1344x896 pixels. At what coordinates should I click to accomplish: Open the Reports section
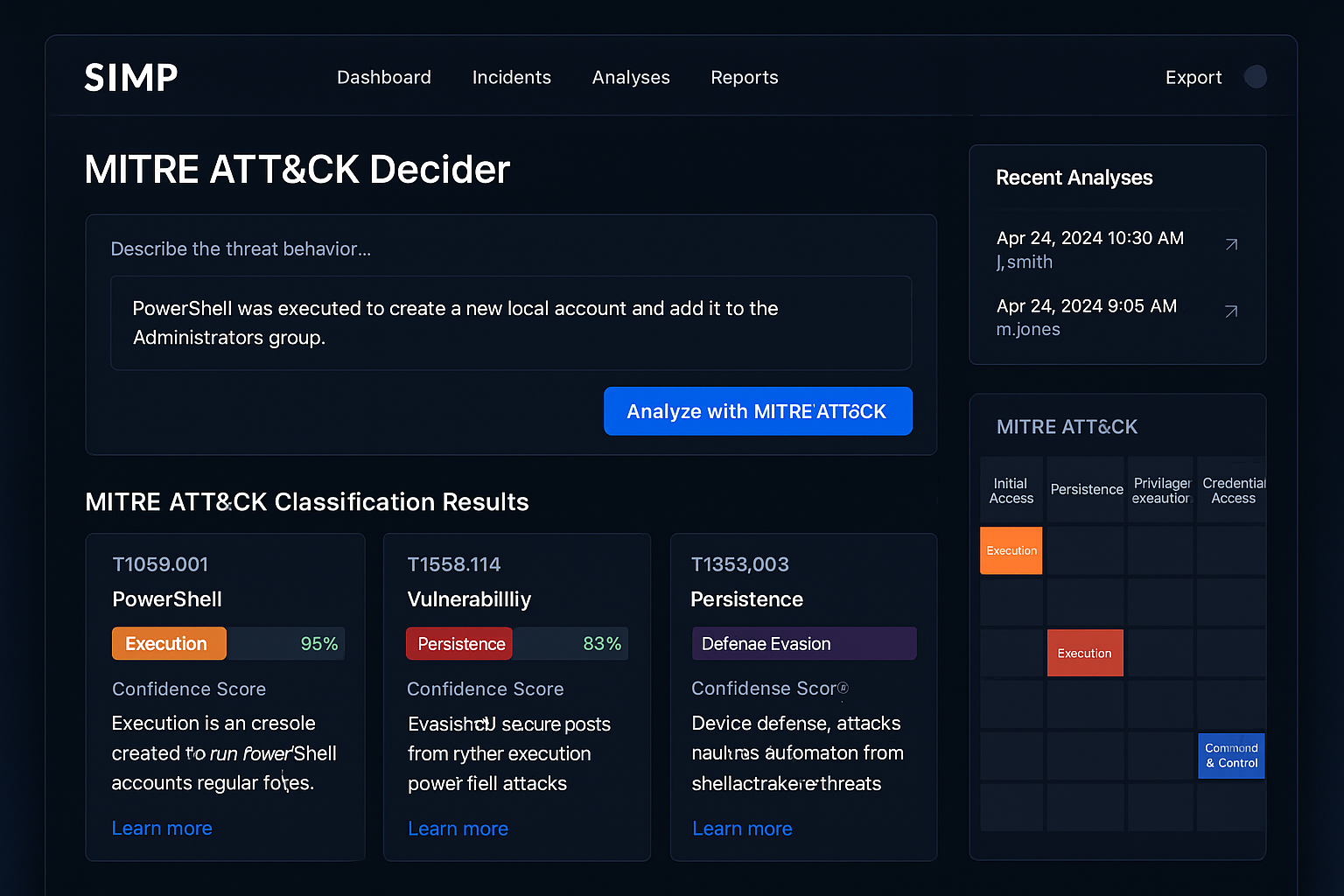coord(745,77)
